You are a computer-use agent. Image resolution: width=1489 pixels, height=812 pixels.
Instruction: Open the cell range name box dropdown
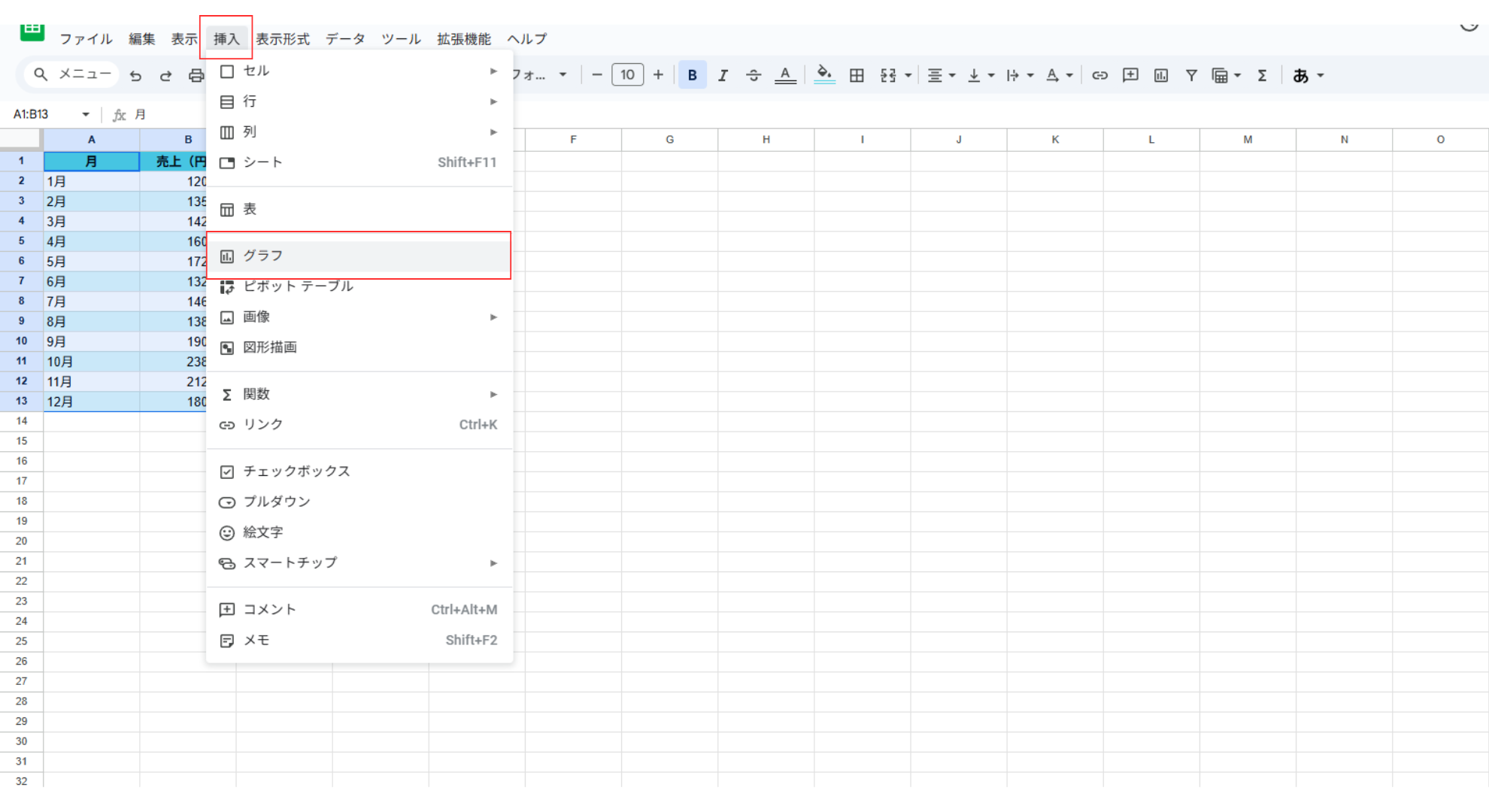[86, 114]
